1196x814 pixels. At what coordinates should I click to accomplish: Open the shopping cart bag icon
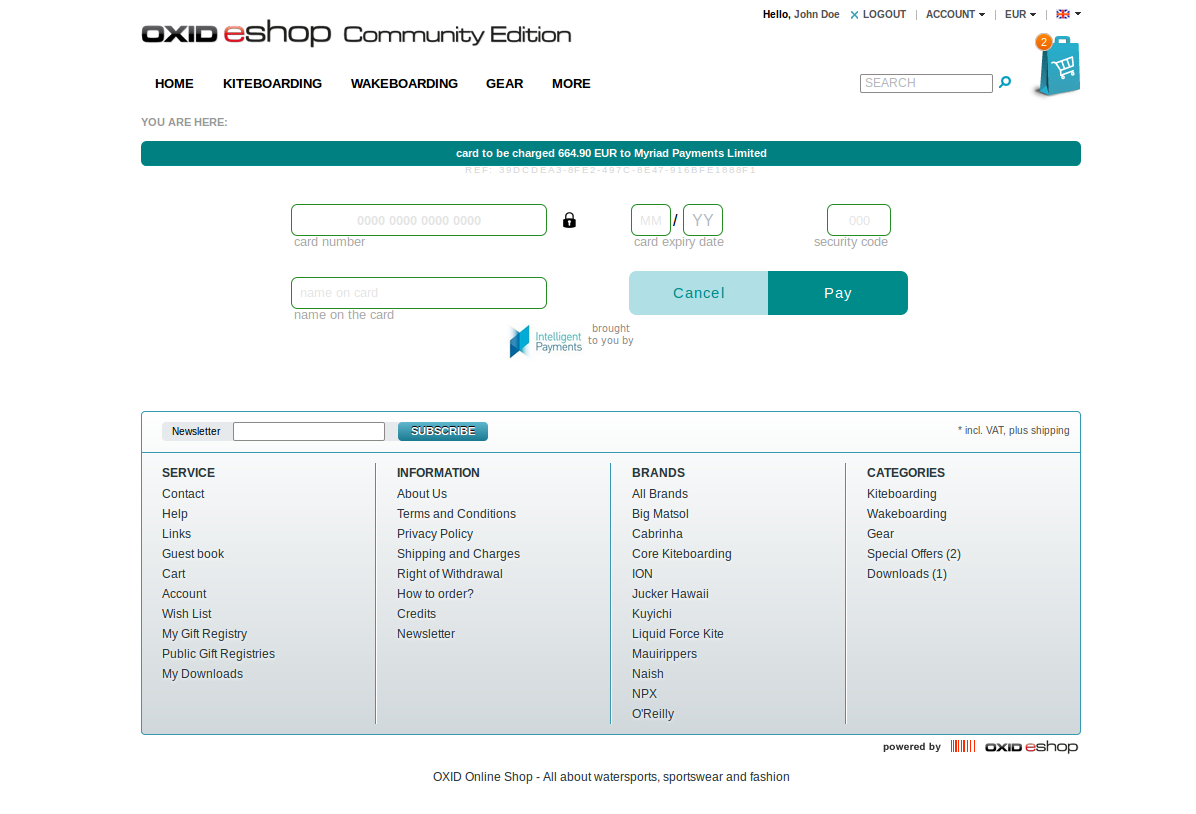(1059, 68)
